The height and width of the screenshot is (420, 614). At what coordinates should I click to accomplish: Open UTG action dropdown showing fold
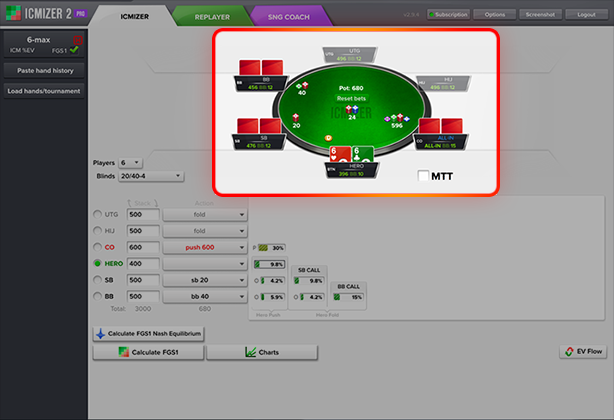tap(205, 215)
